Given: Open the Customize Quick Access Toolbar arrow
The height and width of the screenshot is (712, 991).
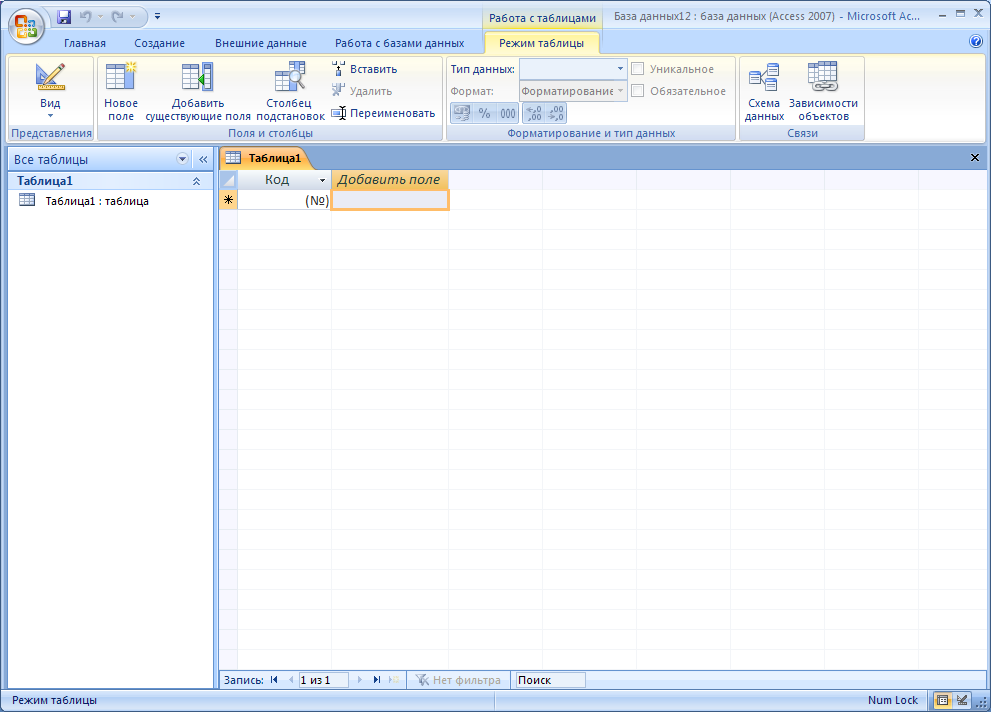Looking at the screenshot, I should pyautogui.click(x=157, y=16).
